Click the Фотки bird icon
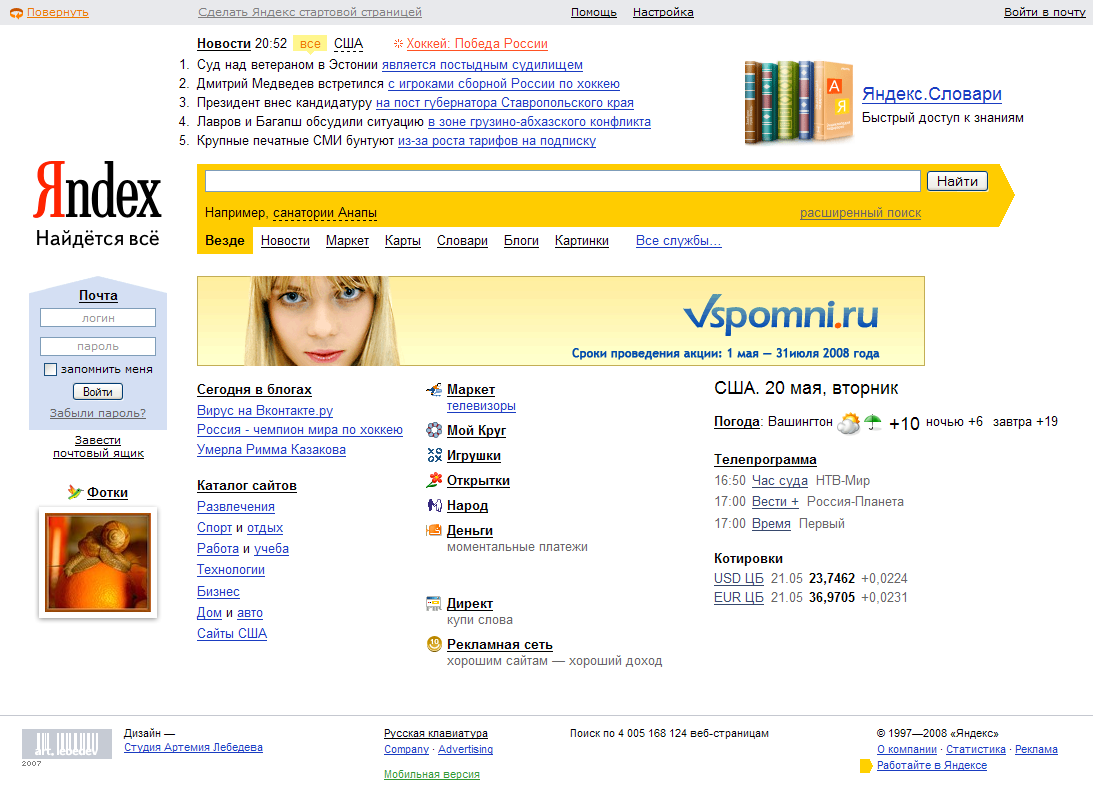Viewport: 1093px width, 807px height. [75, 492]
